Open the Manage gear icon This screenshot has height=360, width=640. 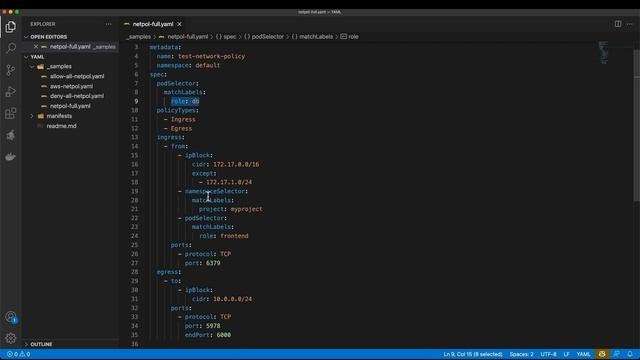(11, 338)
